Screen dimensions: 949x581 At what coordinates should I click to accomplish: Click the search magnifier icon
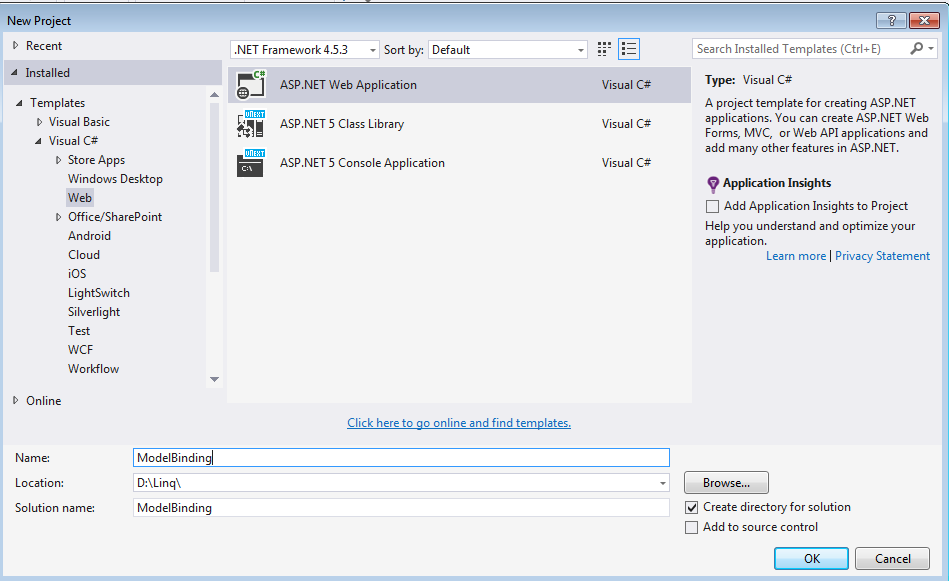point(917,48)
